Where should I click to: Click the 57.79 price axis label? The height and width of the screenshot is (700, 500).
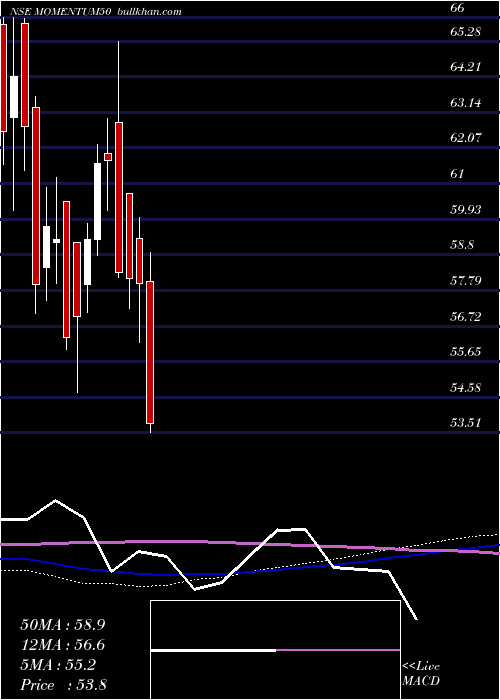tap(466, 281)
